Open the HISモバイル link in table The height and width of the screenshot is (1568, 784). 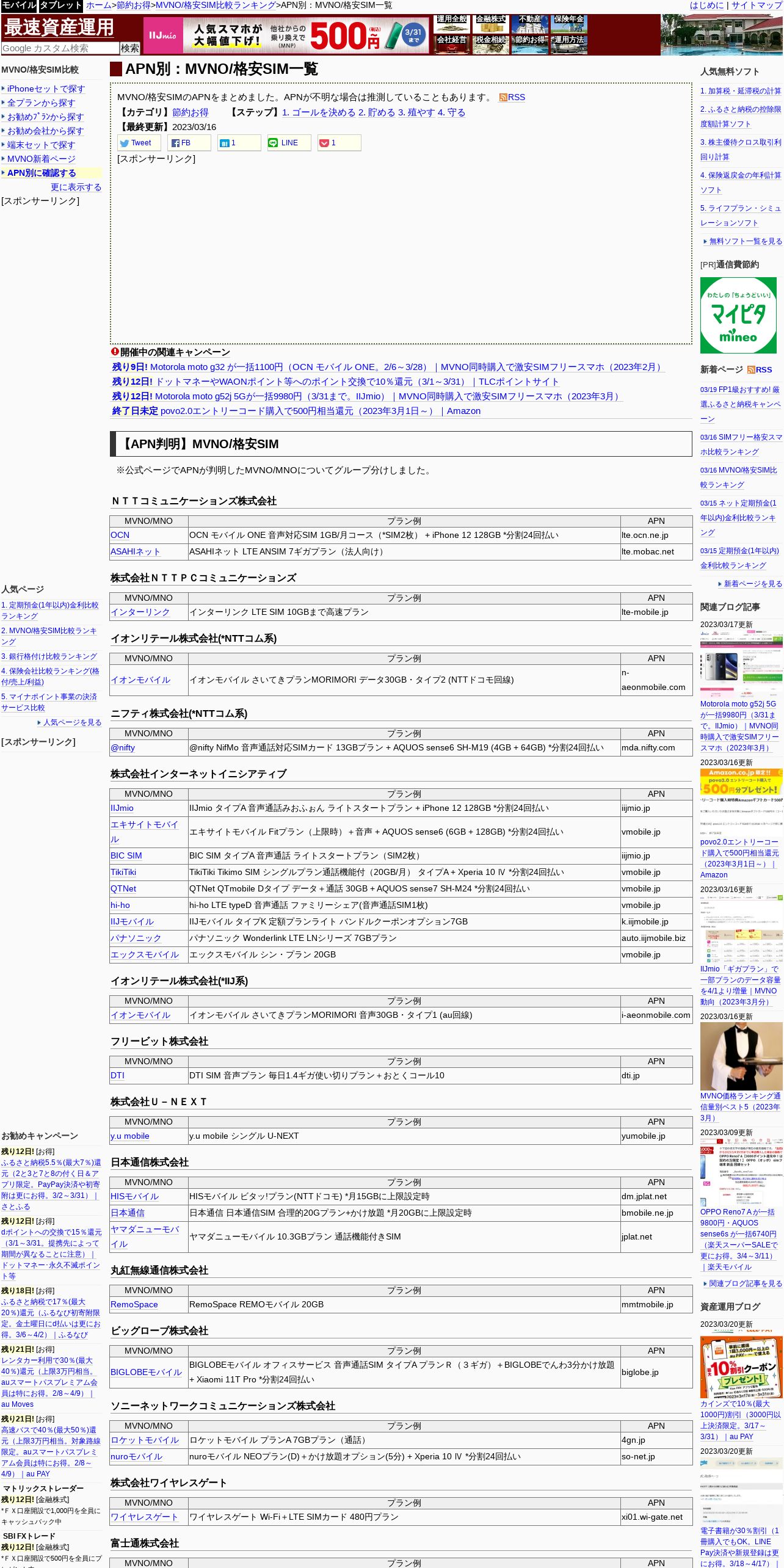coord(134,1196)
